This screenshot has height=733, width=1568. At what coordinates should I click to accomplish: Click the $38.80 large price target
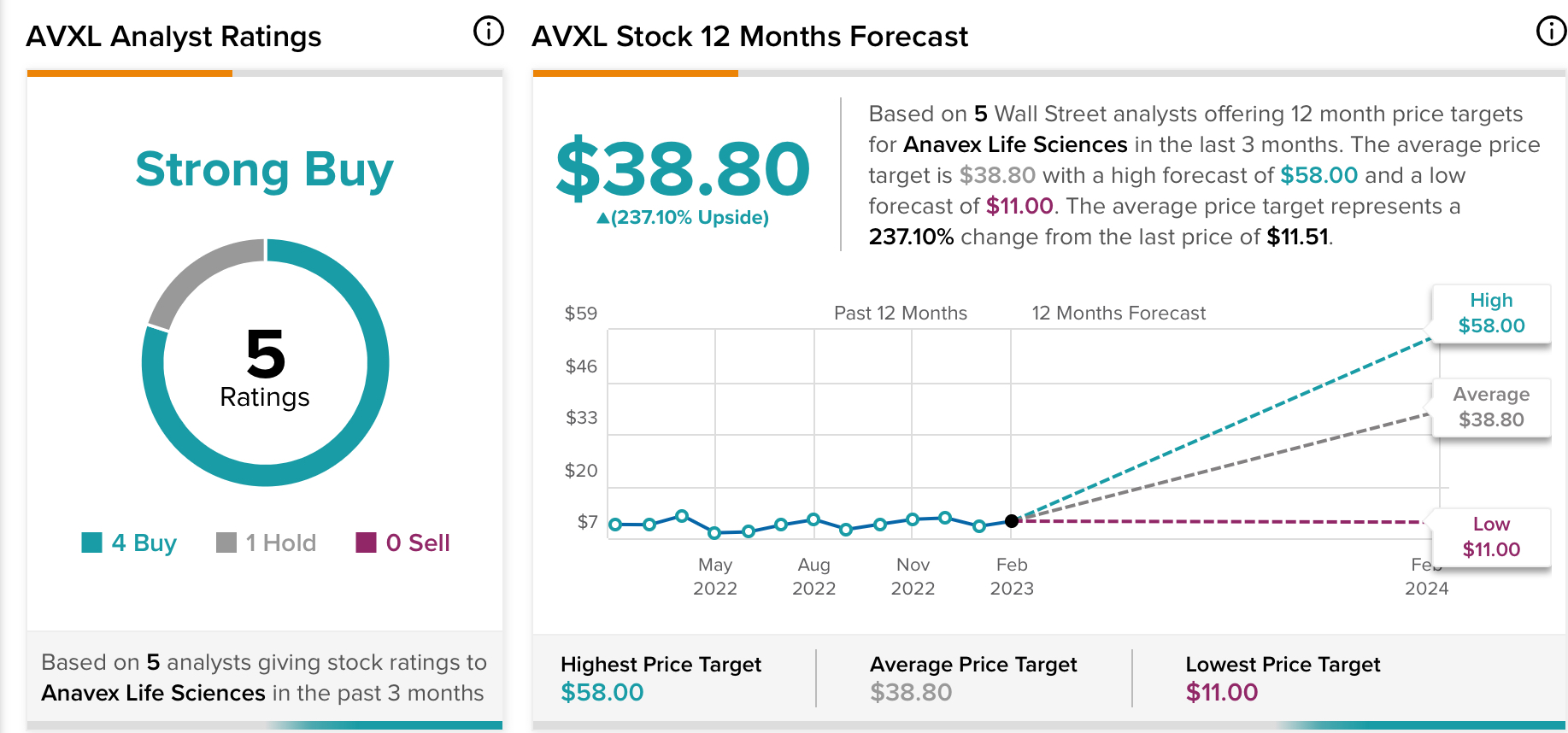(x=683, y=169)
